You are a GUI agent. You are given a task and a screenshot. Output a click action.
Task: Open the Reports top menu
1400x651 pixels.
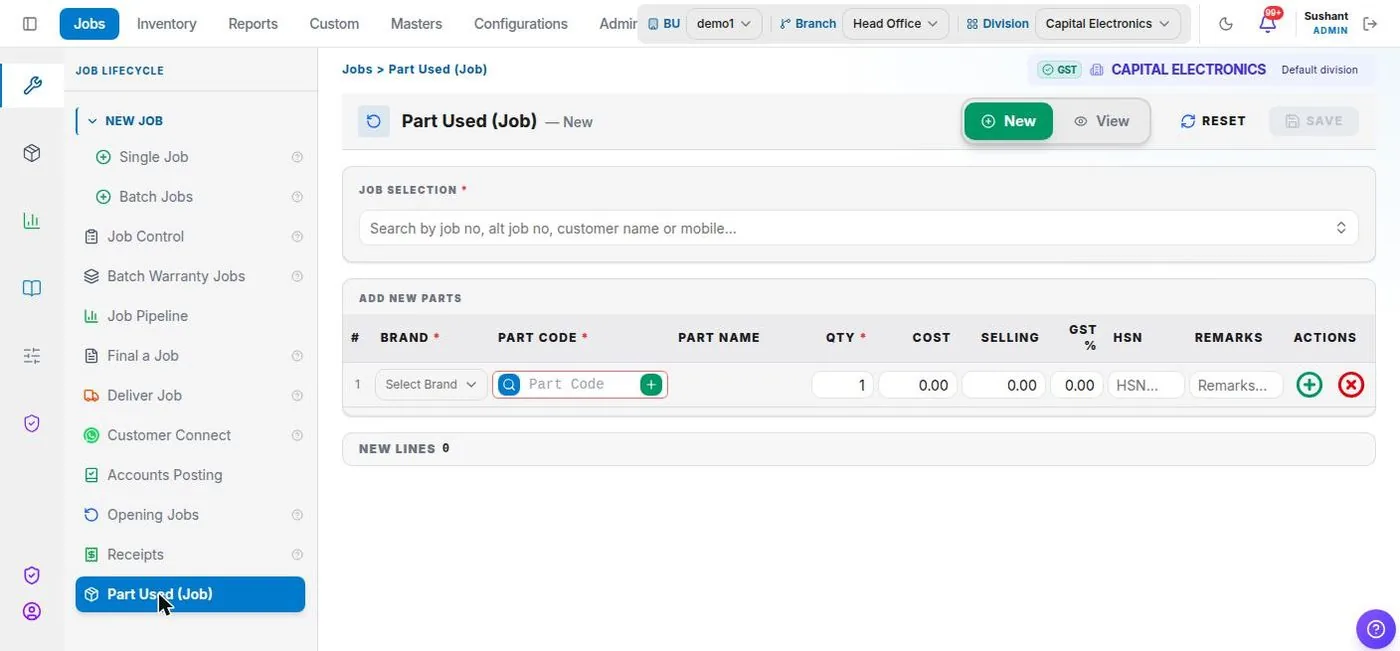[x=253, y=23]
